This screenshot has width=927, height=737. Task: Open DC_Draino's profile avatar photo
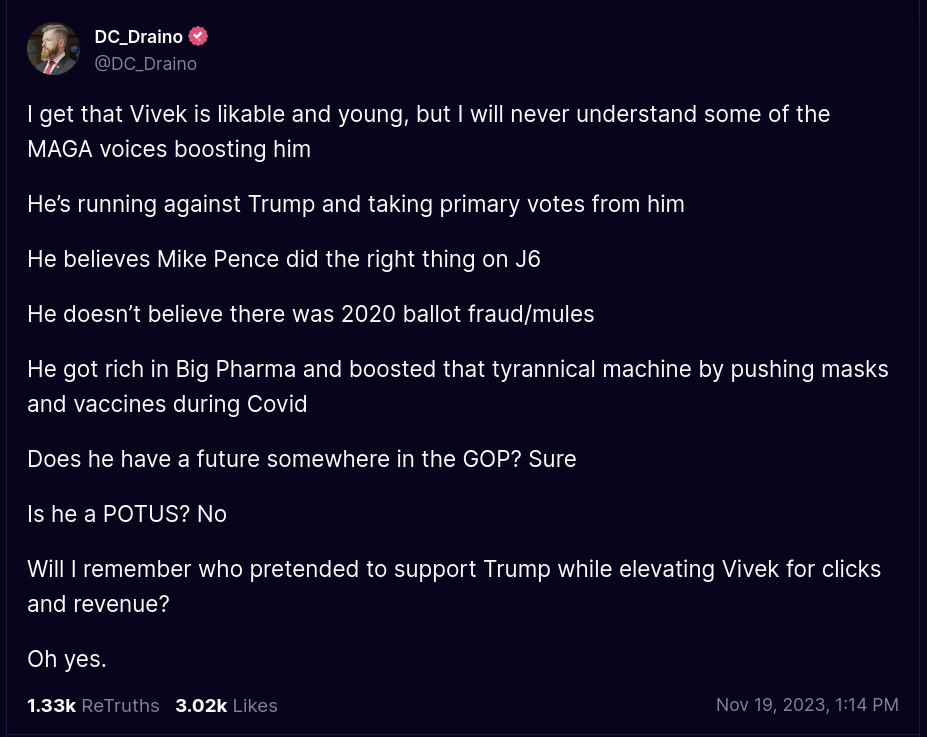53,49
